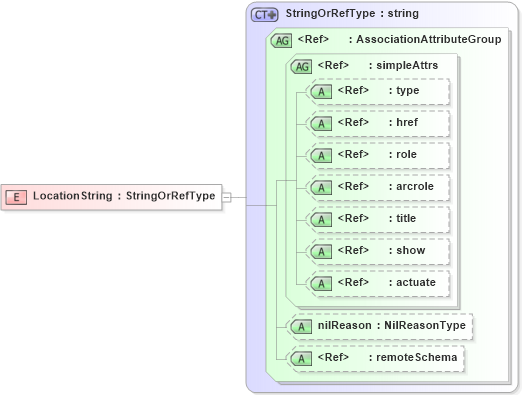Collapse the LocationString element expander box
Viewport: 522px width, 395px height.
226,197
